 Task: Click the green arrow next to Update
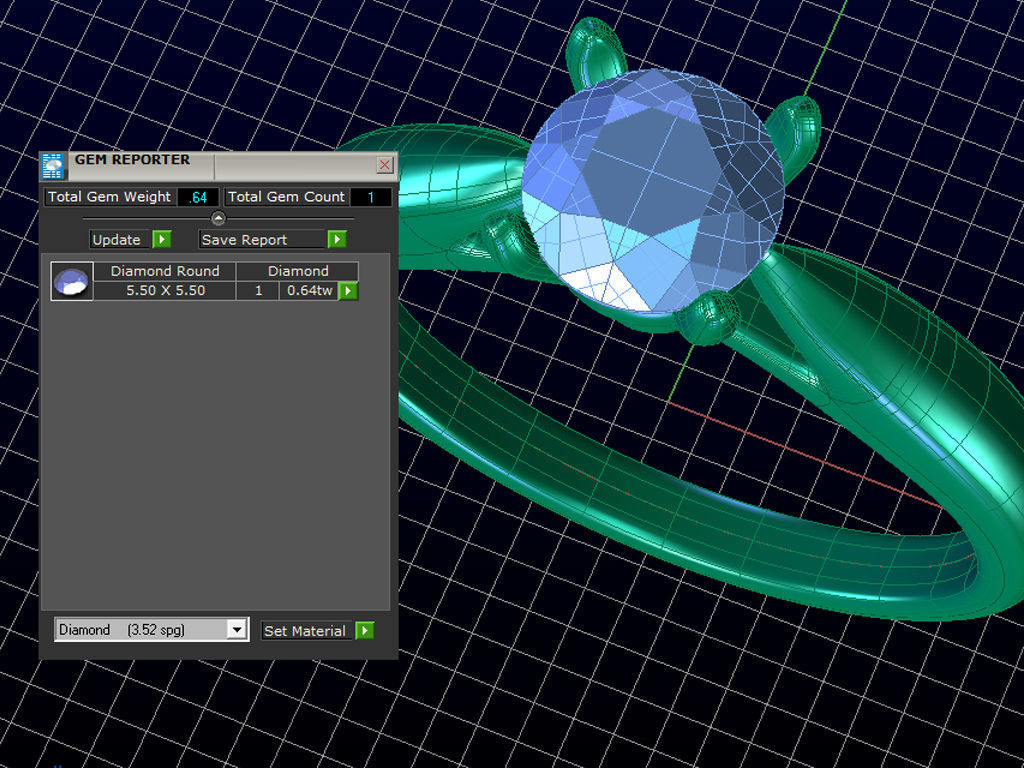(161, 239)
